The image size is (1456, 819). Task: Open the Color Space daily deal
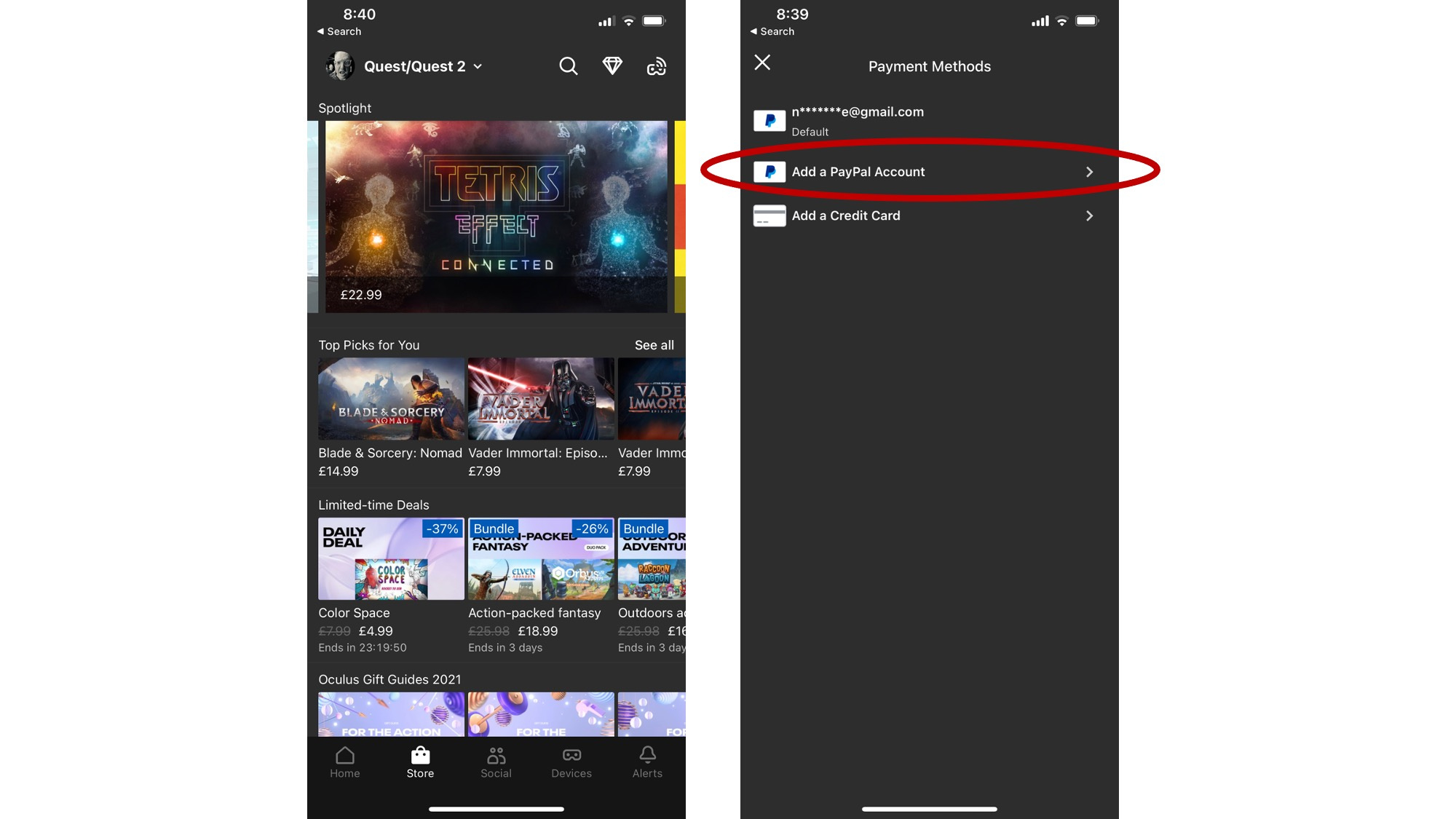pos(391,558)
